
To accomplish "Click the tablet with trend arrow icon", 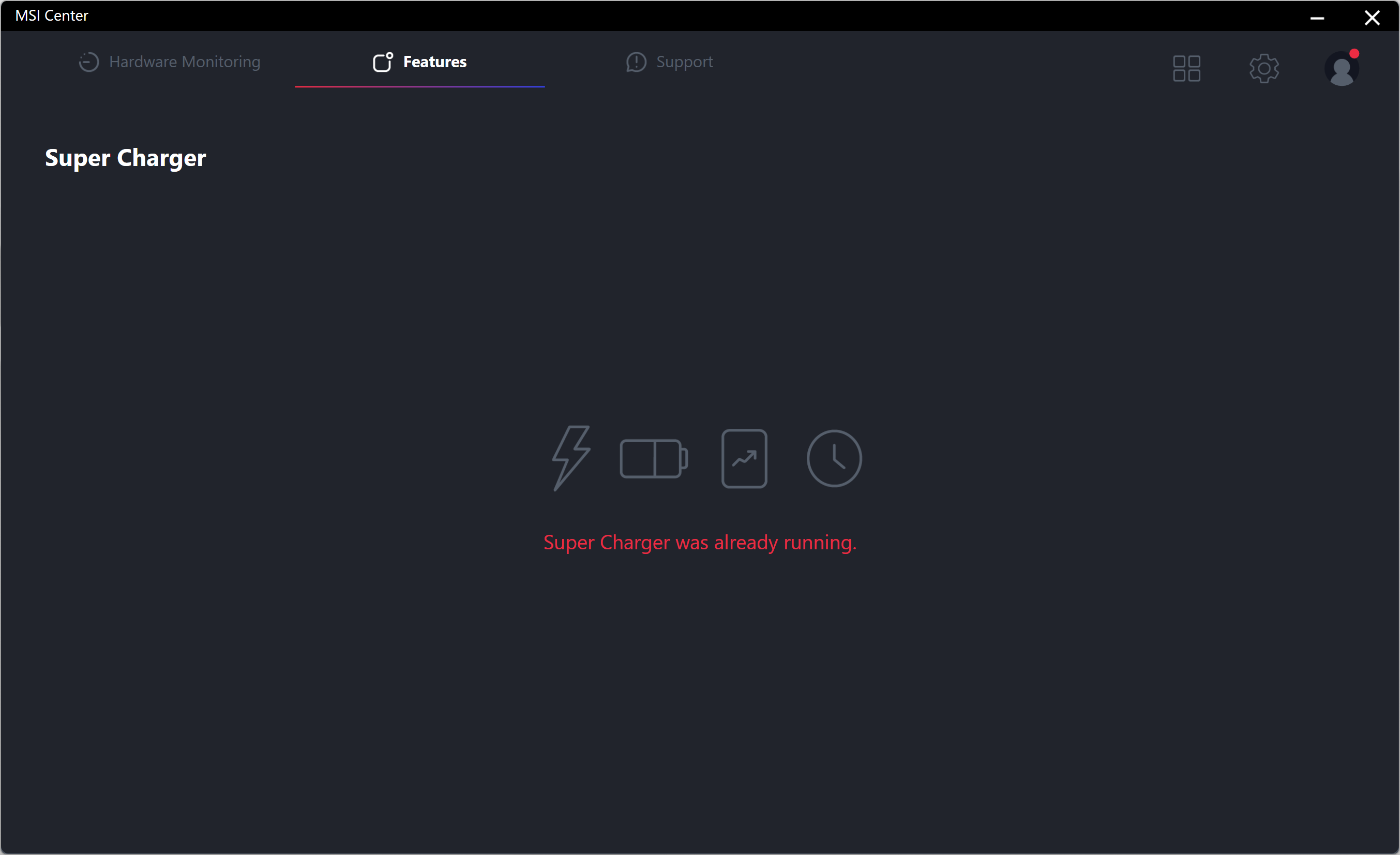I will pos(744,458).
